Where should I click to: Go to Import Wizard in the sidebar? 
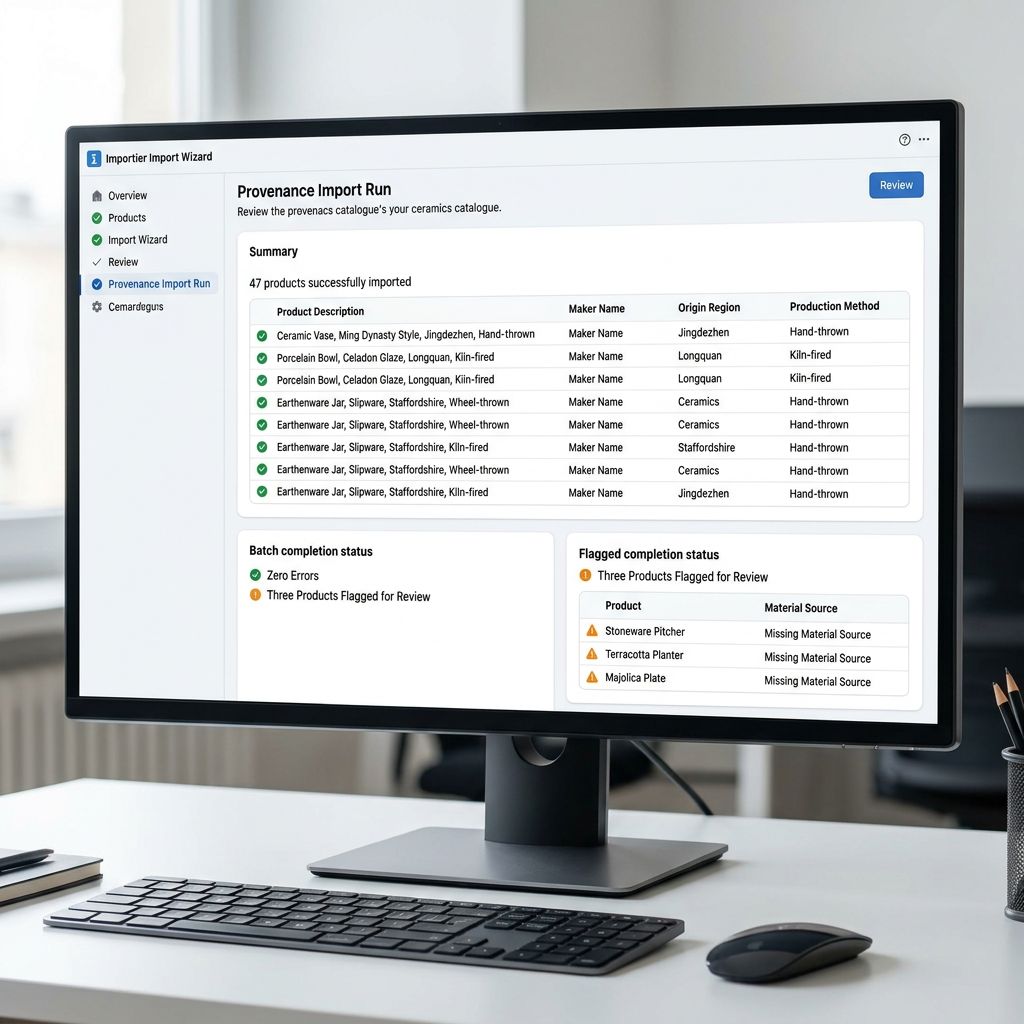click(x=138, y=240)
